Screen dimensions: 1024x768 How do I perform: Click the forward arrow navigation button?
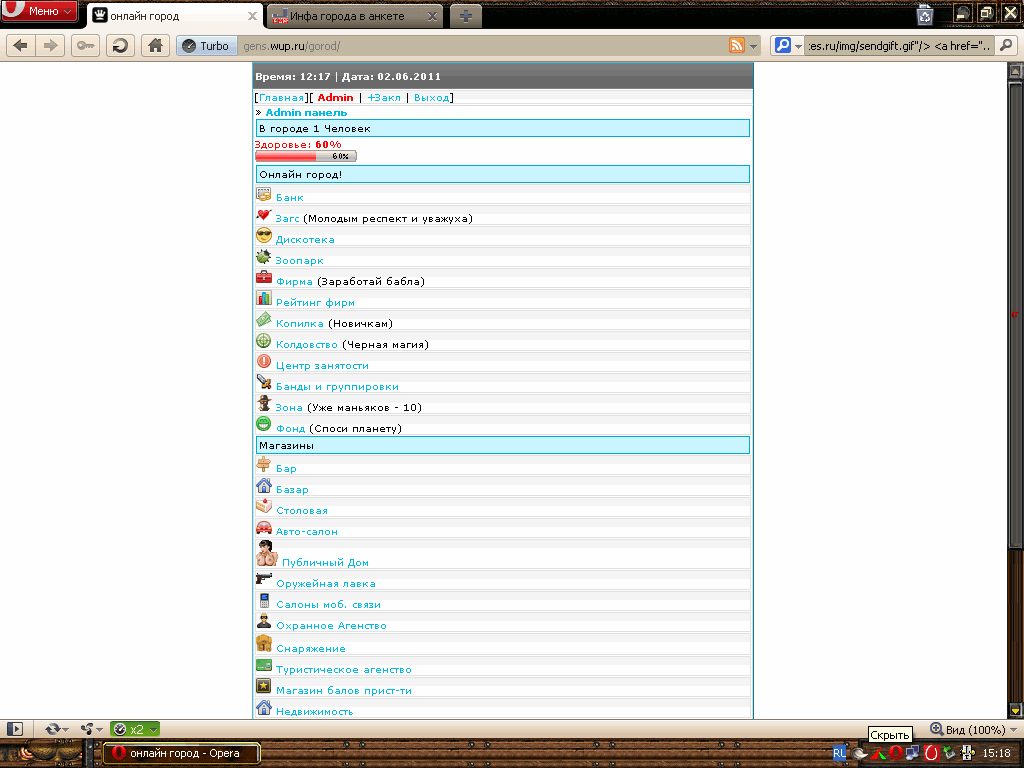(50, 46)
